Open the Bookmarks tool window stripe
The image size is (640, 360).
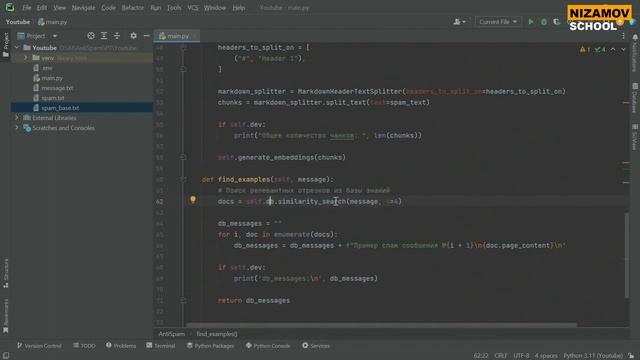pos(6,316)
